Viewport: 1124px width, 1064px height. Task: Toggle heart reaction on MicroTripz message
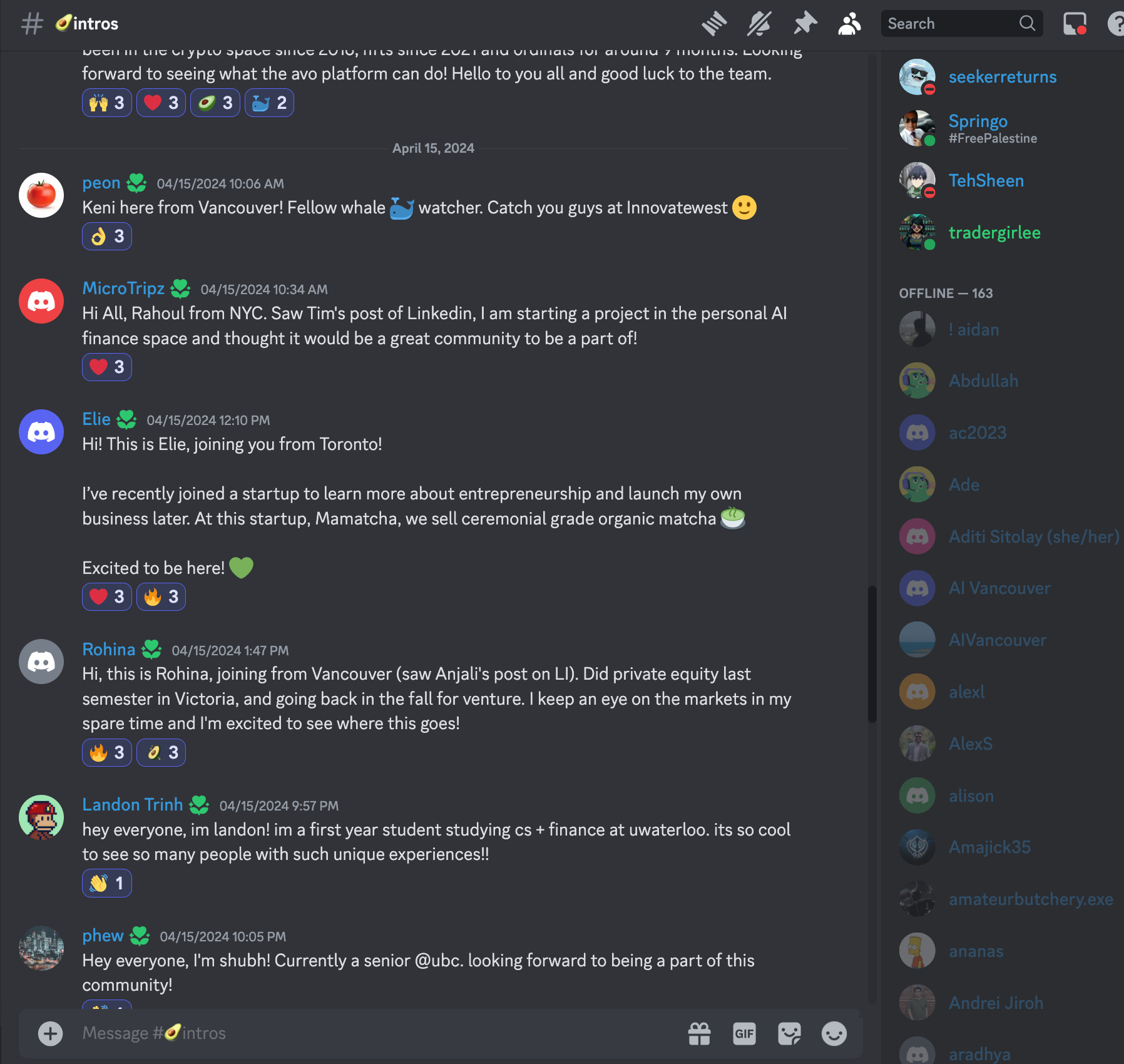click(x=107, y=367)
